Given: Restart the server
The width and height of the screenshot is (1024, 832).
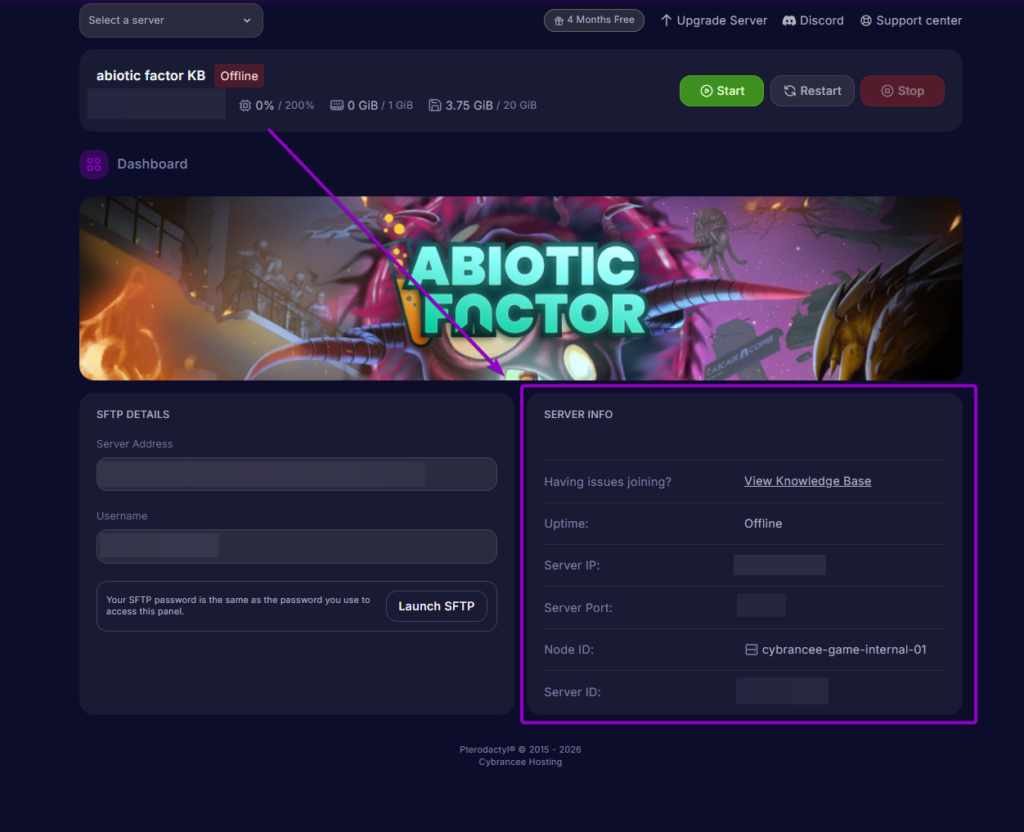Looking at the screenshot, I should (x=812, y=91).
